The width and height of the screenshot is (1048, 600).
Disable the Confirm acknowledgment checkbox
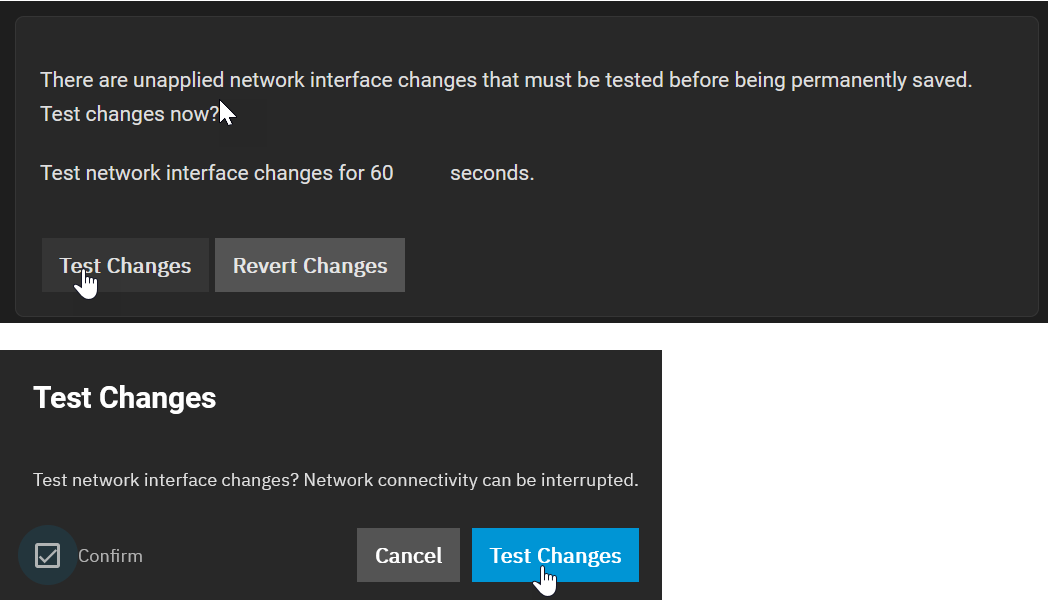[49, 555]
